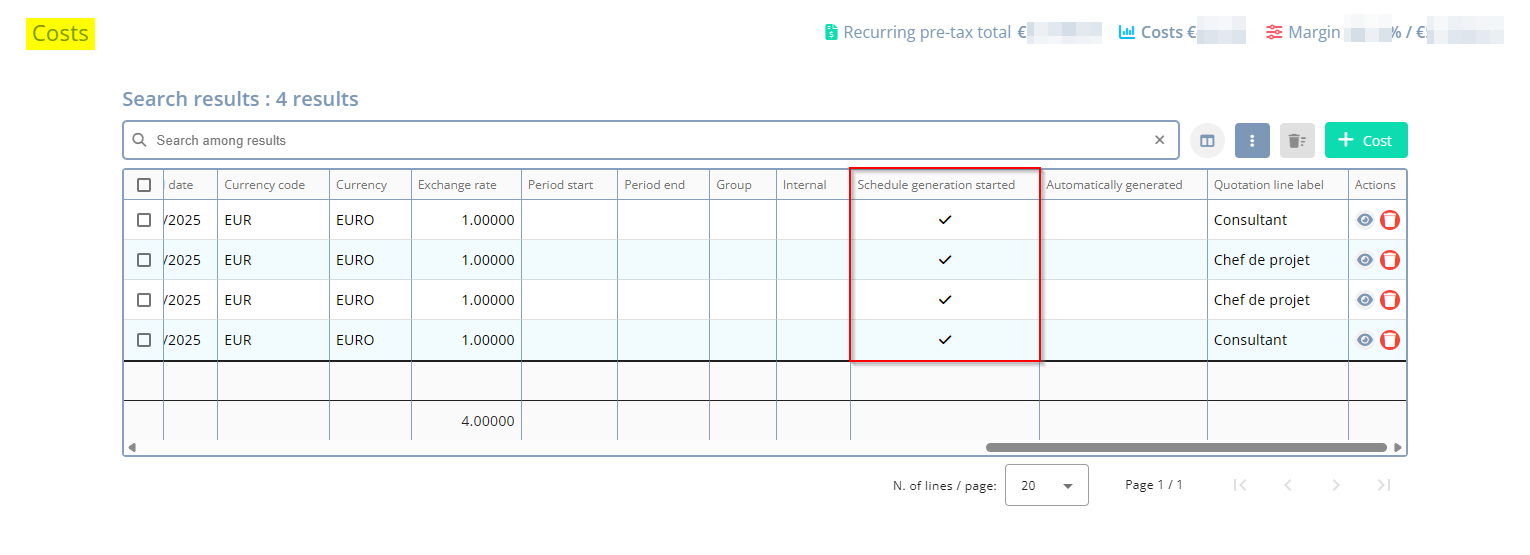The height and width of the screenshot is (555, 1530).
Task: Open the lines per page dropdown
Action: (x=1046, y=485)
